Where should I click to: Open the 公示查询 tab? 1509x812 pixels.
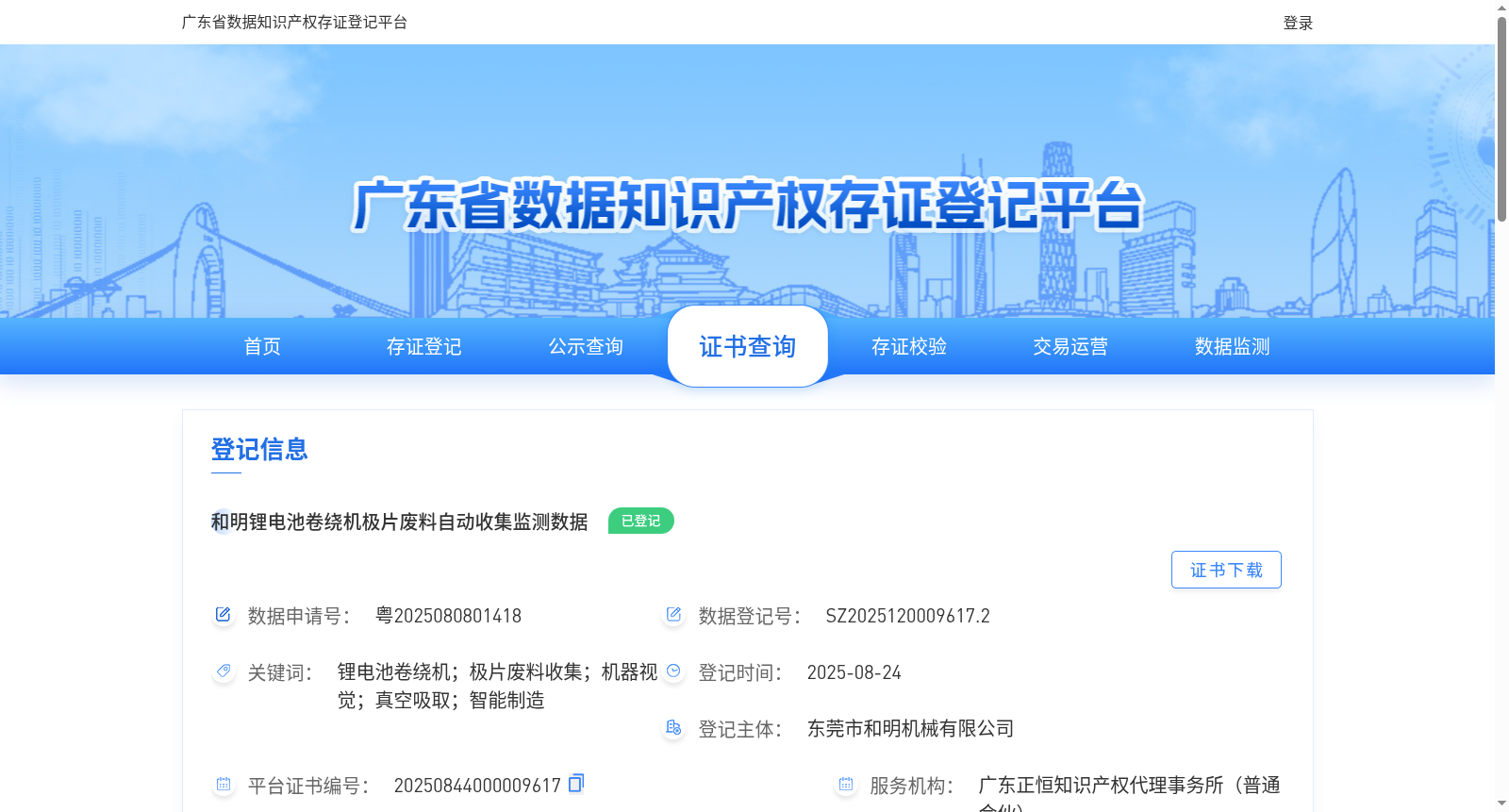coord(586,346)
